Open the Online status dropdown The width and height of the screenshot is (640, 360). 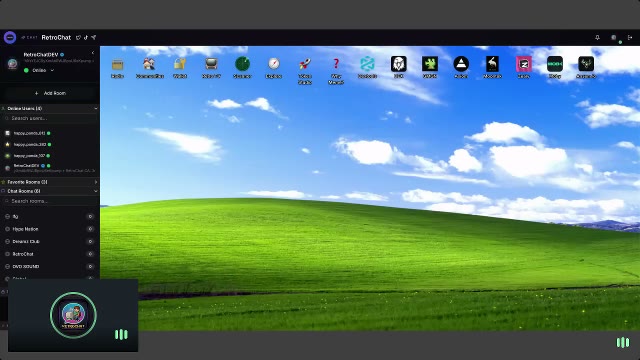tap(39, 70)
